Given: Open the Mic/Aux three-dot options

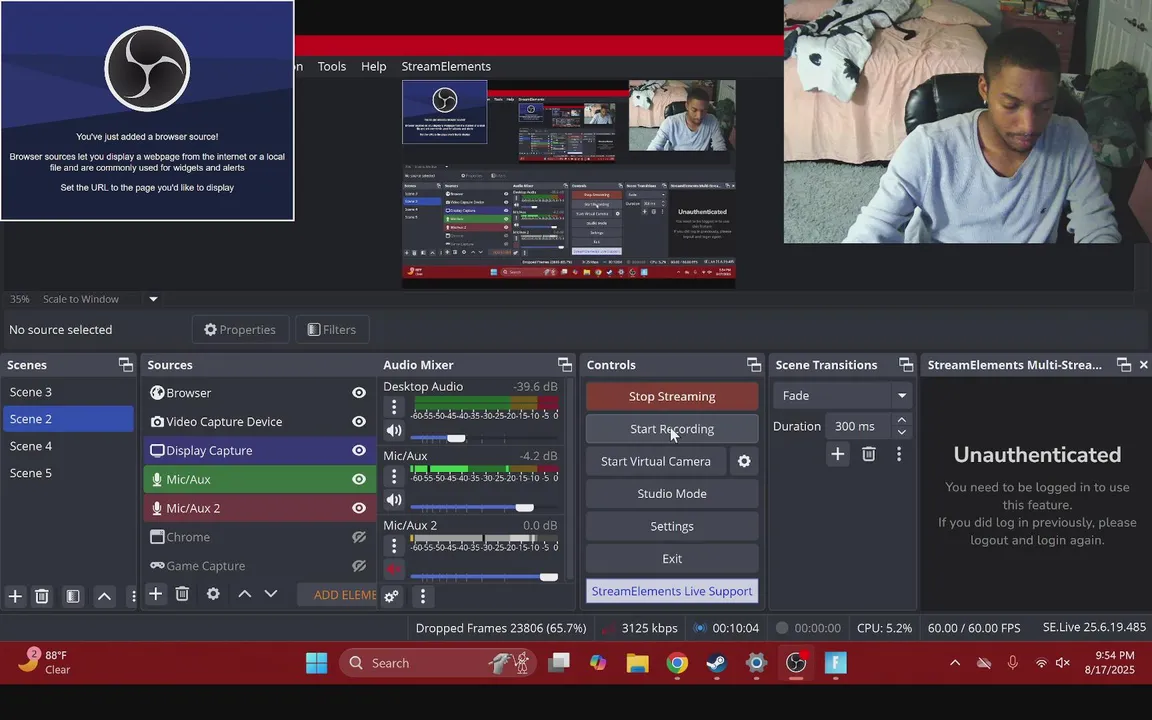Looking at the screenshot, I should coord(394,476).
